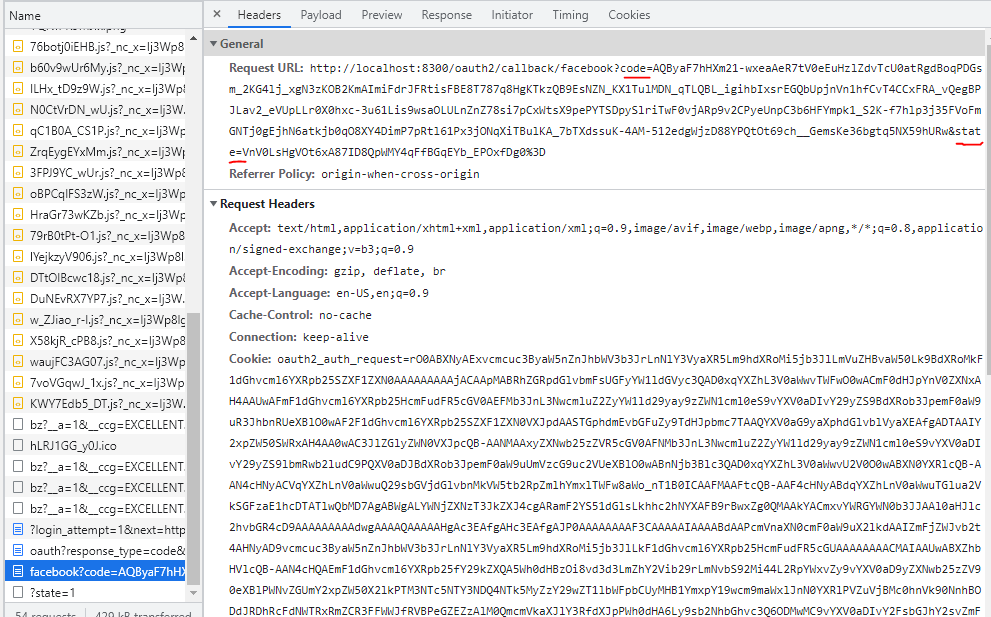Screen dimensions: 991x617
Task: Click the b60v9wUr6My.js file icon
Action: pyautogui.click(x=18, y=67)
